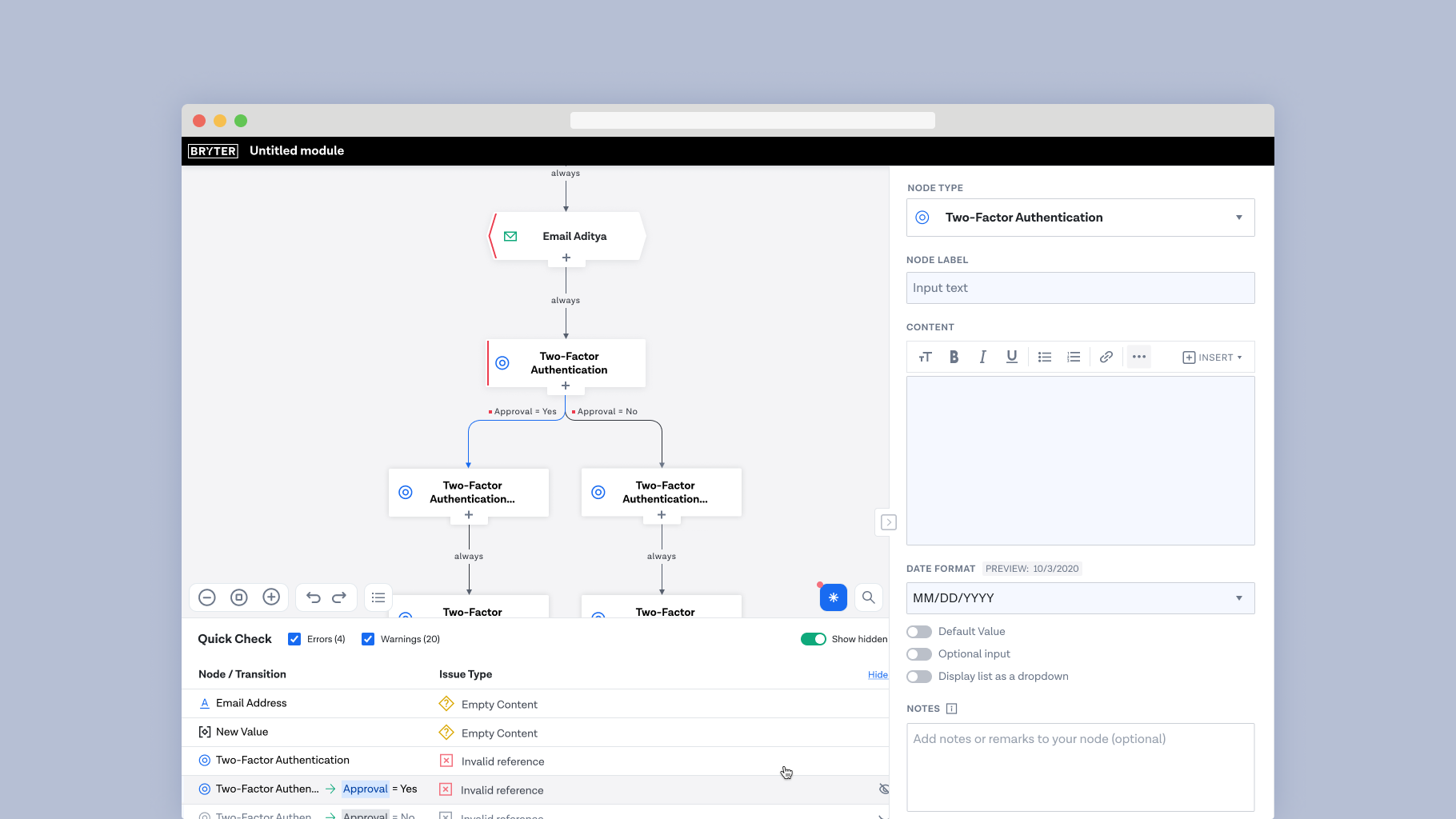Open more formatting options ellipsis

pyautogui.click(x=1139, y=357)
